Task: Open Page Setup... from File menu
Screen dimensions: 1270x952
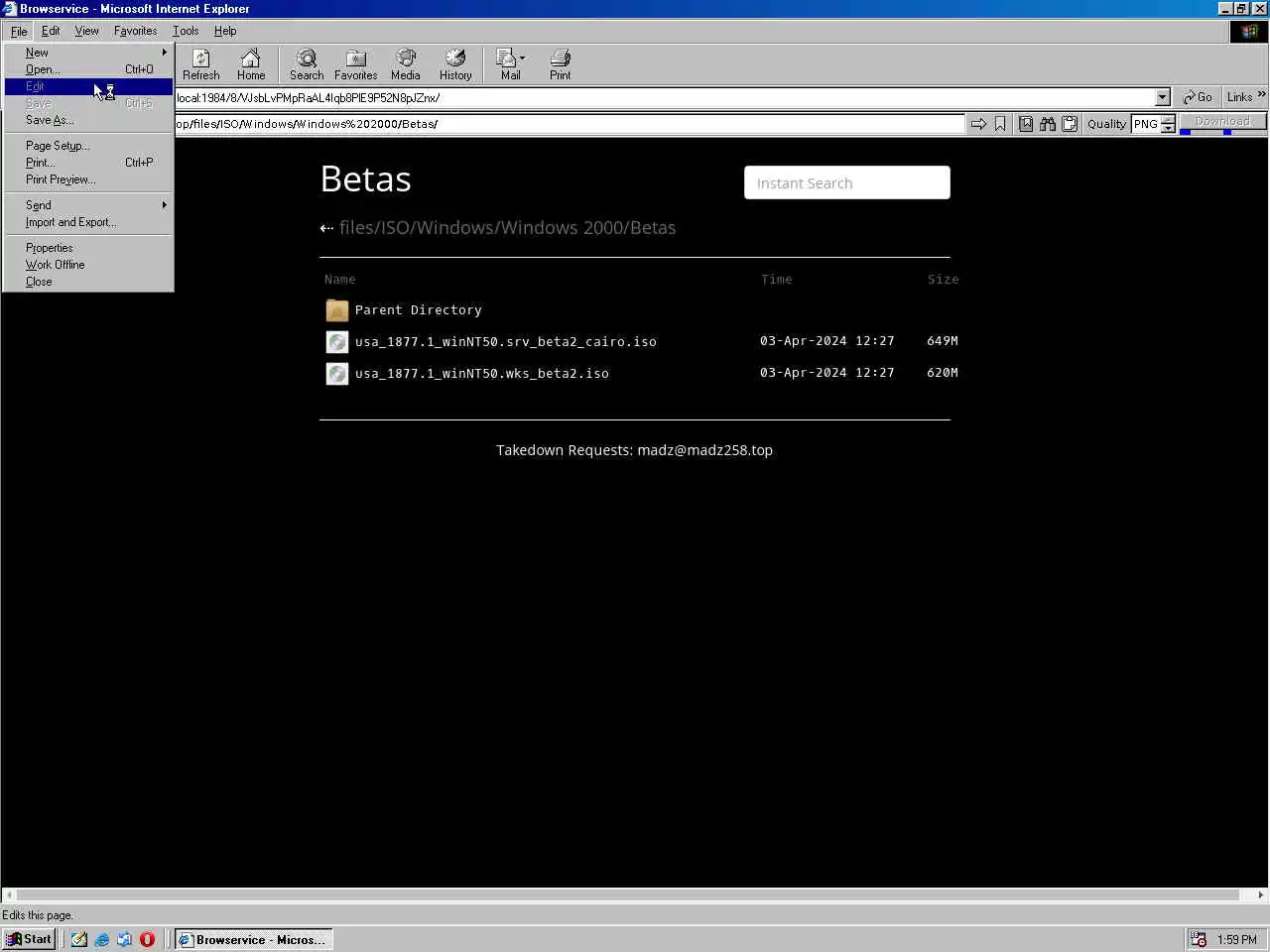Action: point(88,146)
